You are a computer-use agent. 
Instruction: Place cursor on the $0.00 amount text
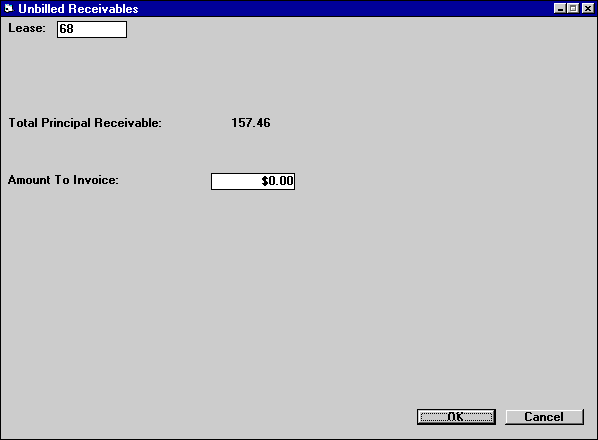[x=277, y=181]
